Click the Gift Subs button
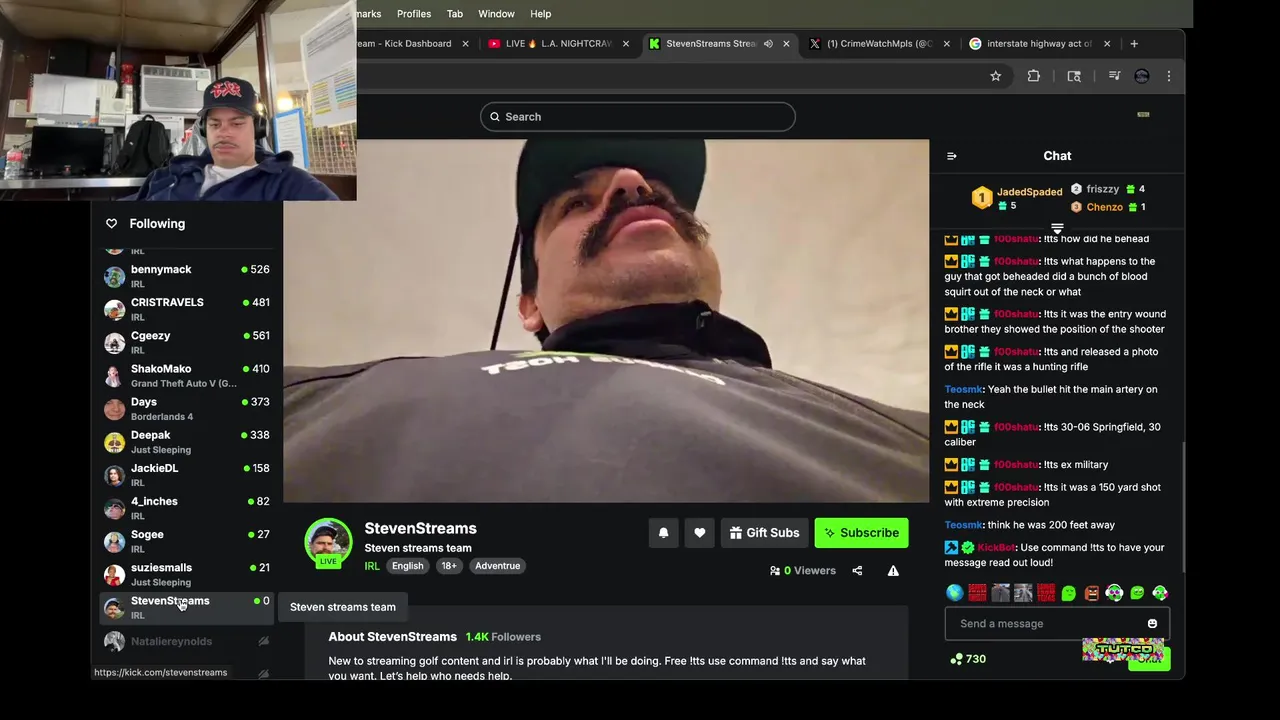This screenshot has height=720, width=1280. pos(764,533)
